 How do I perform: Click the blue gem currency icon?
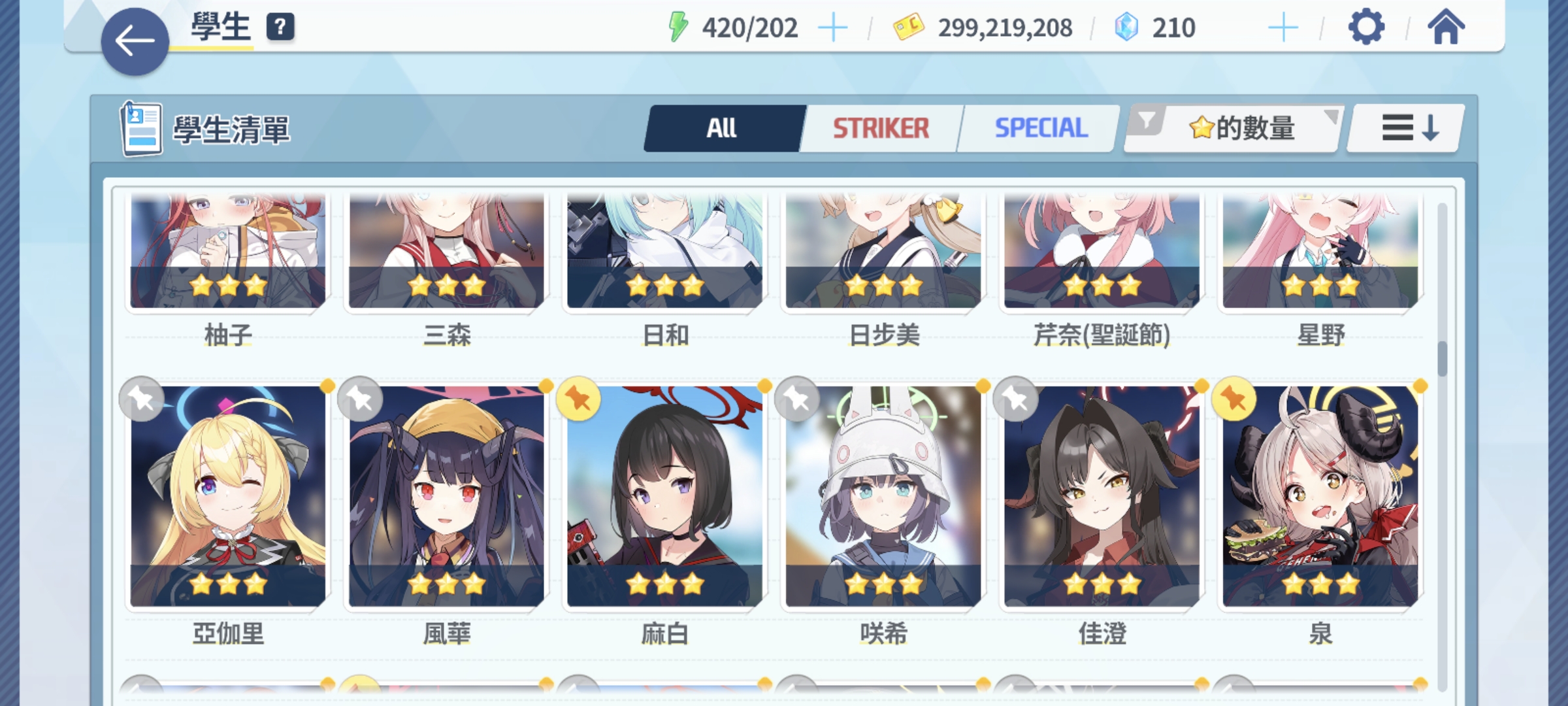(1126, 27)
